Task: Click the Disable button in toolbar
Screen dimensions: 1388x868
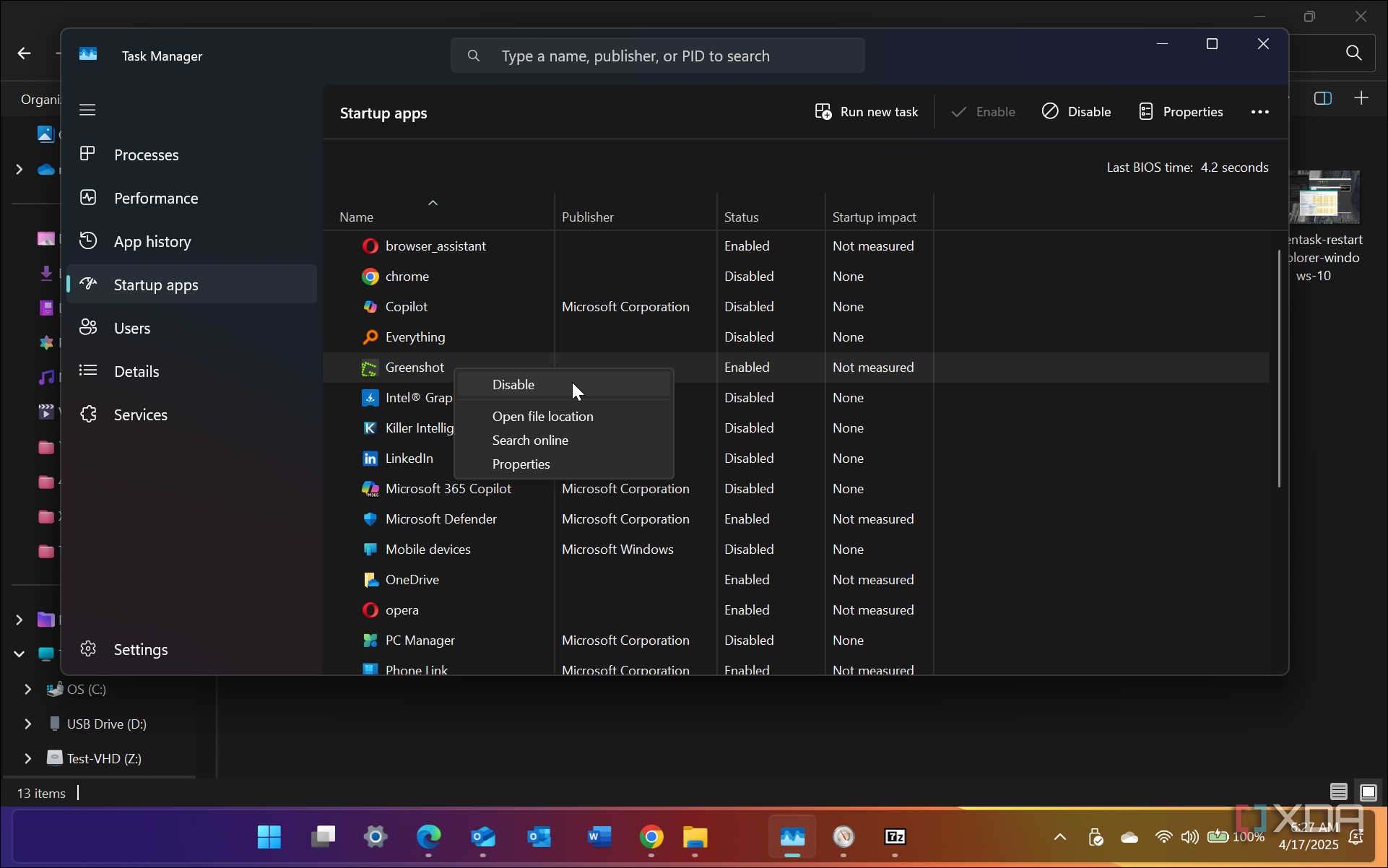Action: point(1076,112)
